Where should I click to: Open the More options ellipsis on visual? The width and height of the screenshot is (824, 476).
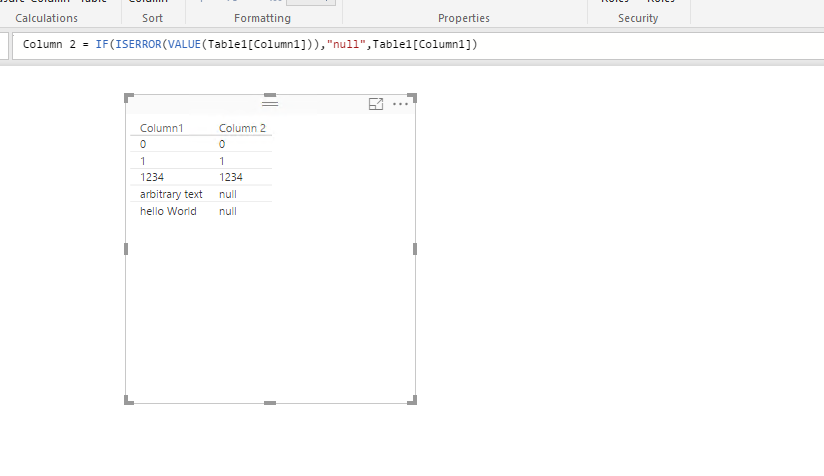(x=400, y=104)
